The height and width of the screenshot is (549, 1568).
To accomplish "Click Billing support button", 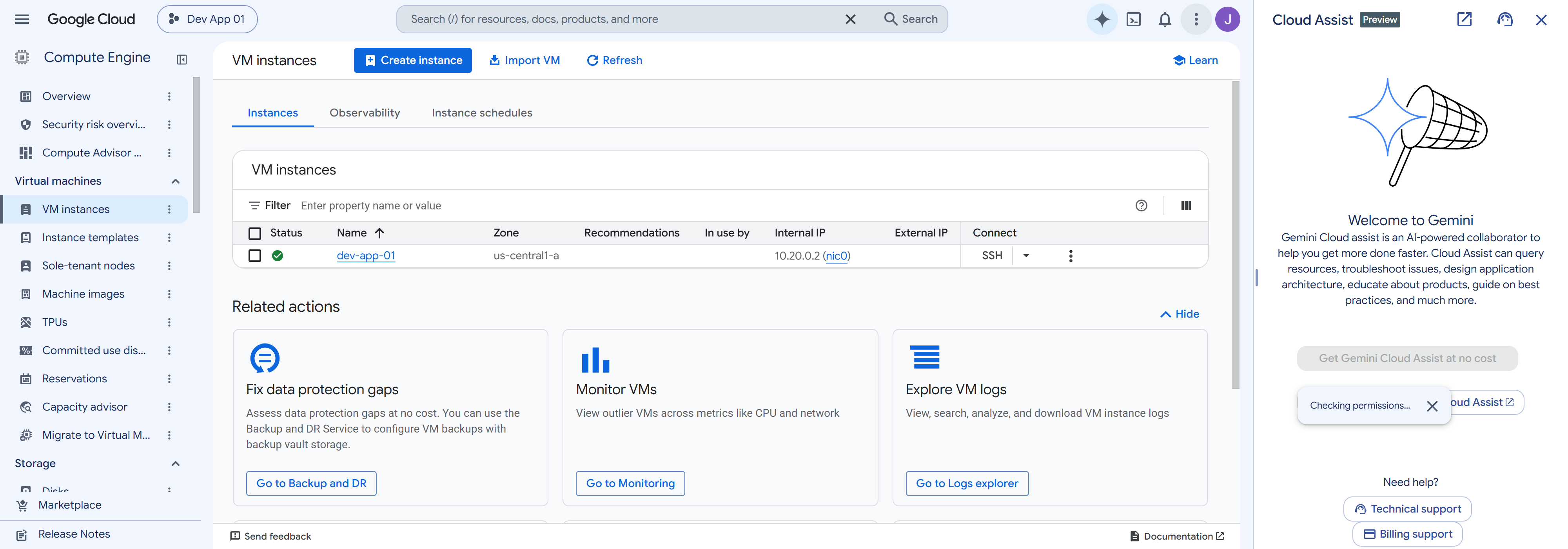I will coord(1407,534).
